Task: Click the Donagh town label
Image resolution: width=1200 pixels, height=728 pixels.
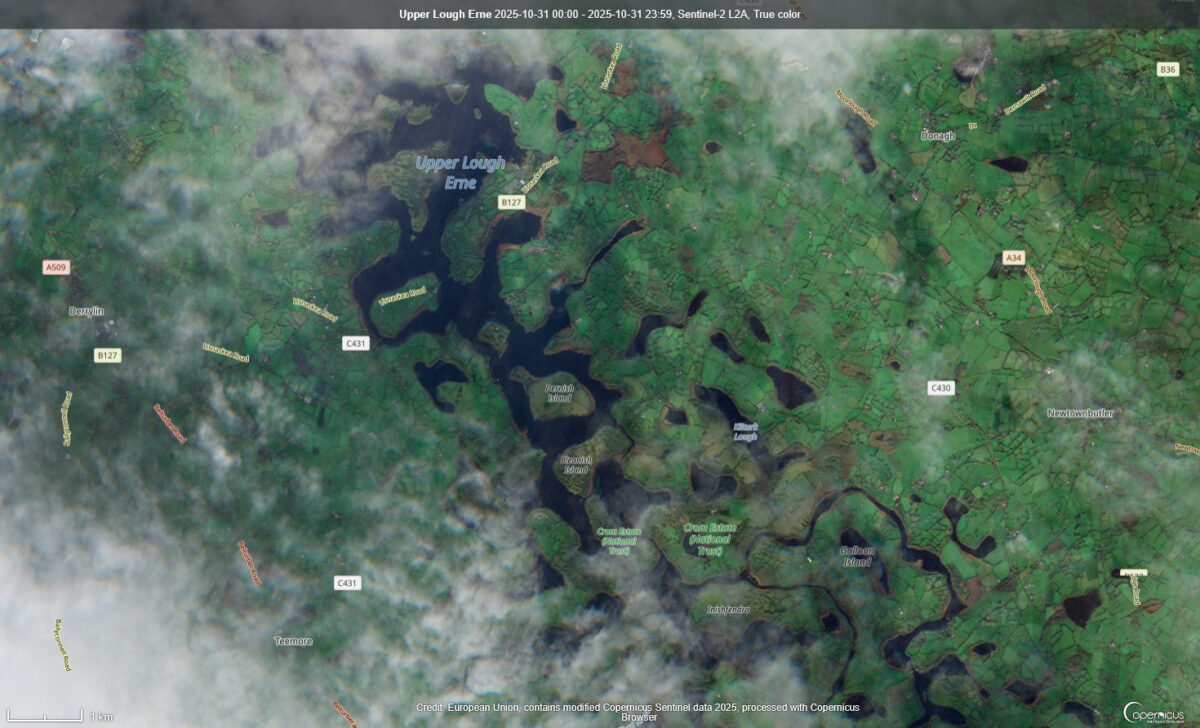Action: click(937, 135)
